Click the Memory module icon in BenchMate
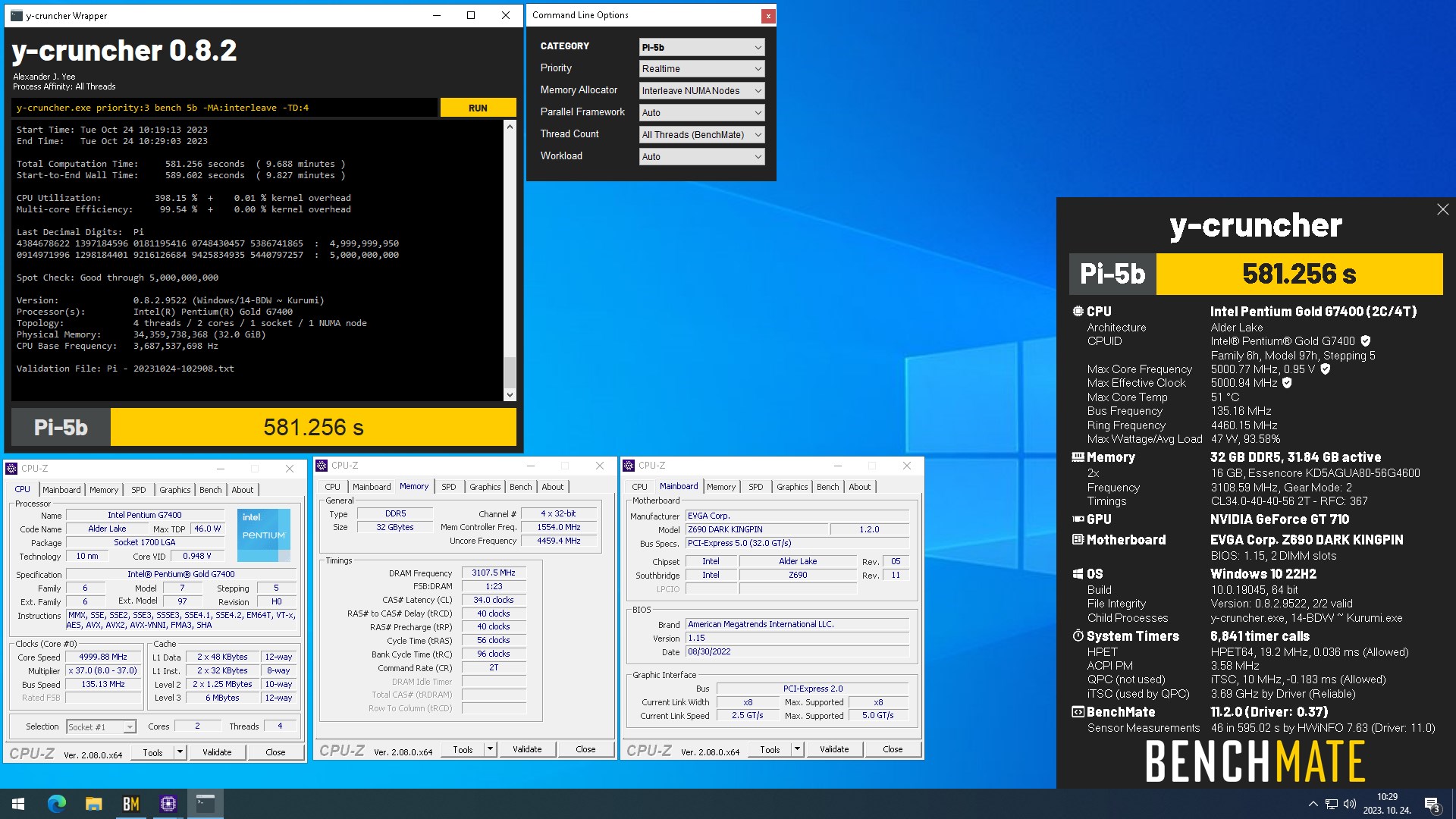The image size is (1456, 819). (1078, 457)
